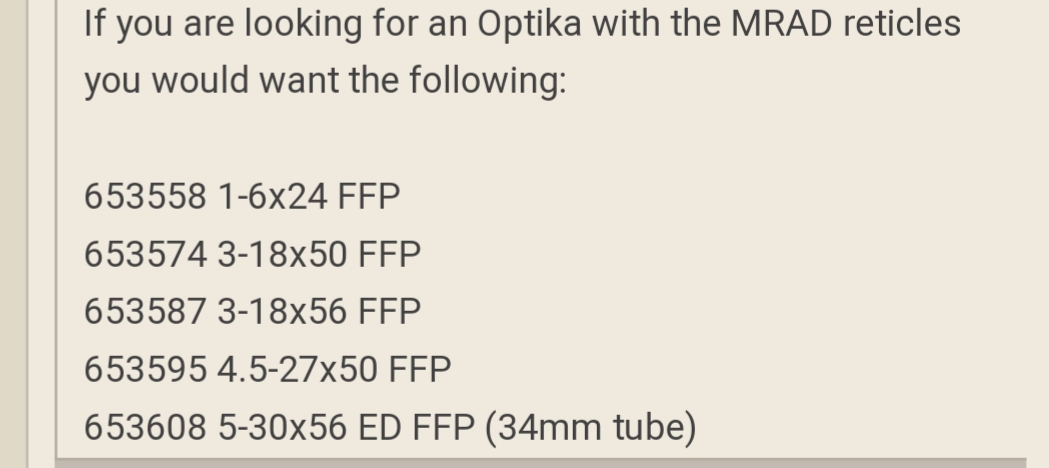Click the model number 653558

pos(145,197)
